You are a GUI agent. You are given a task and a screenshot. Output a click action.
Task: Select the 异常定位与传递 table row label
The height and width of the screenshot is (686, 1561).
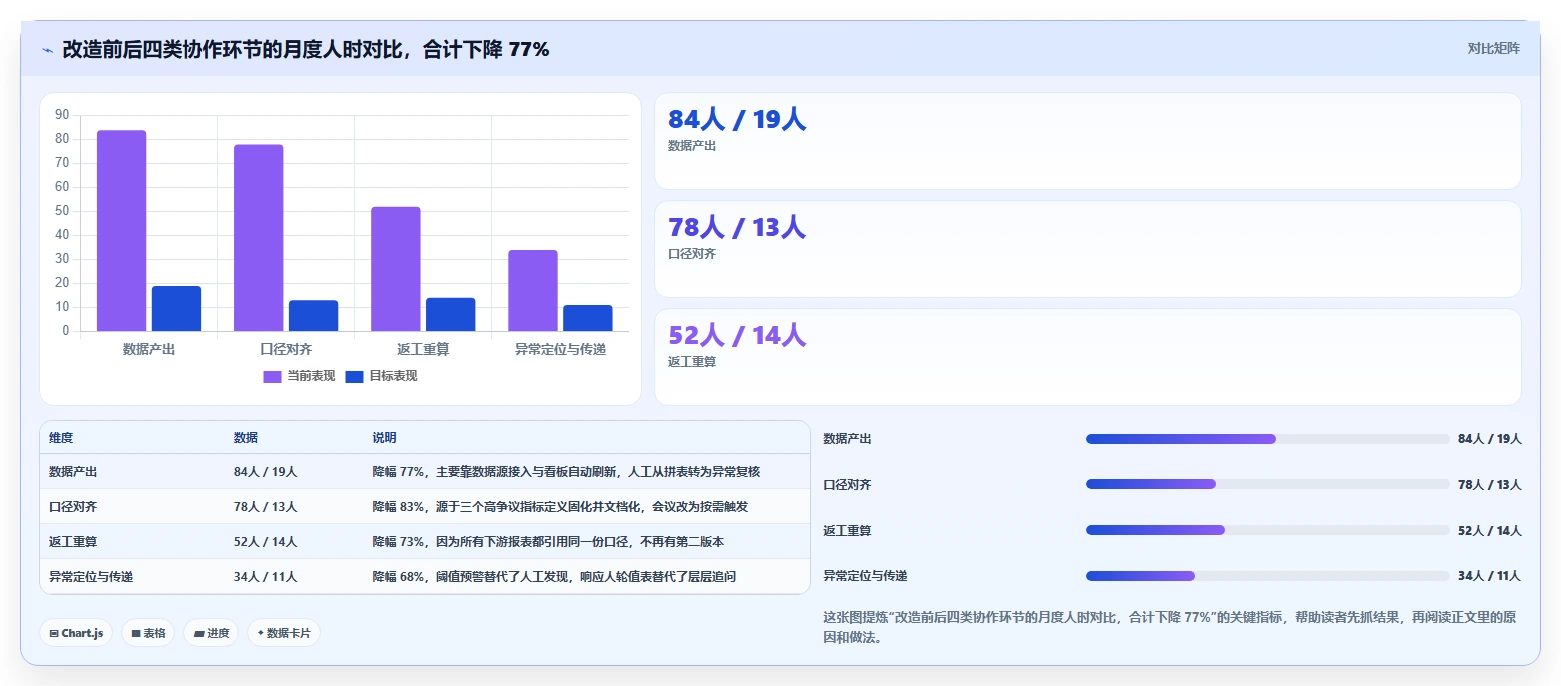(x=91, y=577)
